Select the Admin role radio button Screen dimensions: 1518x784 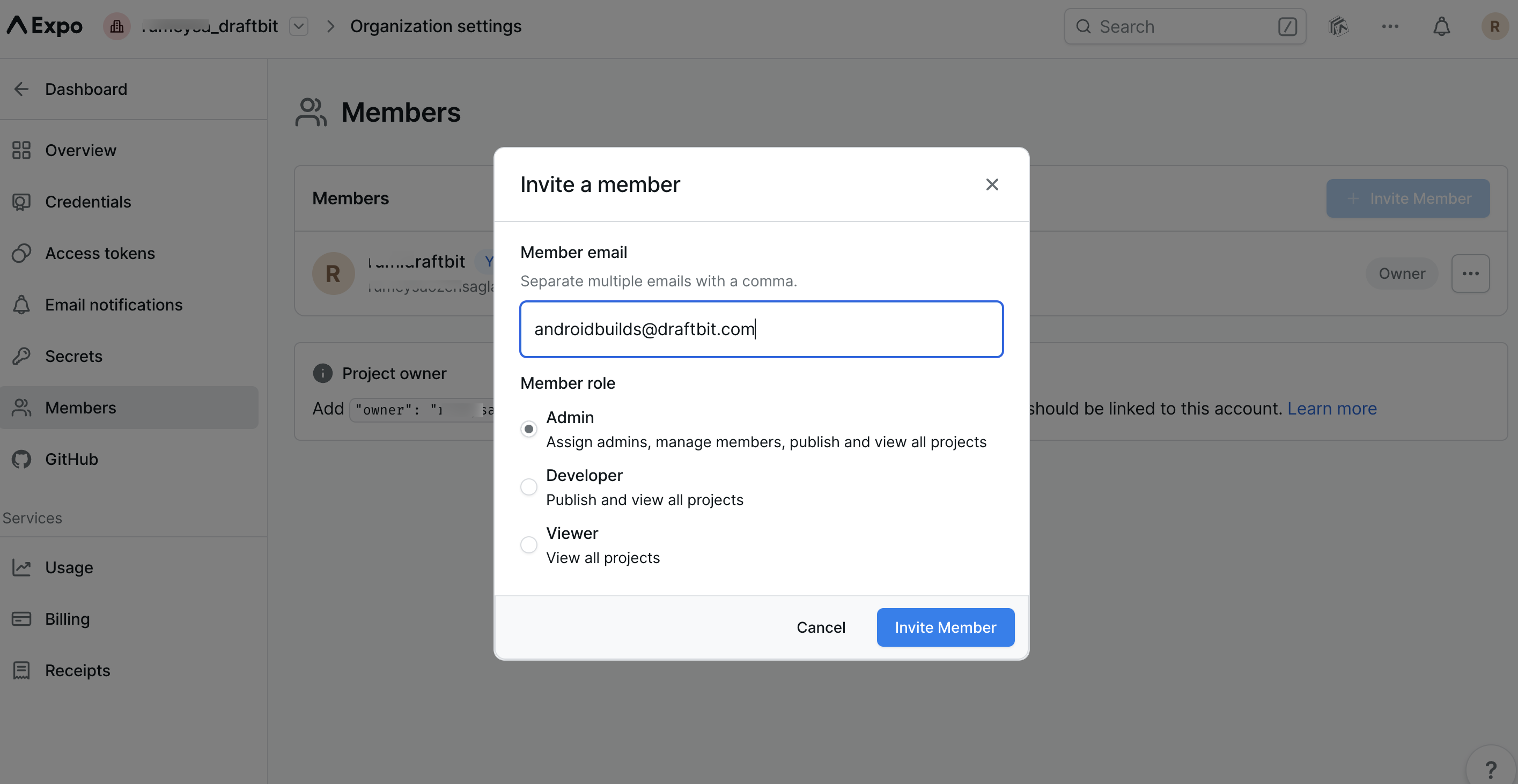point(528,429)
